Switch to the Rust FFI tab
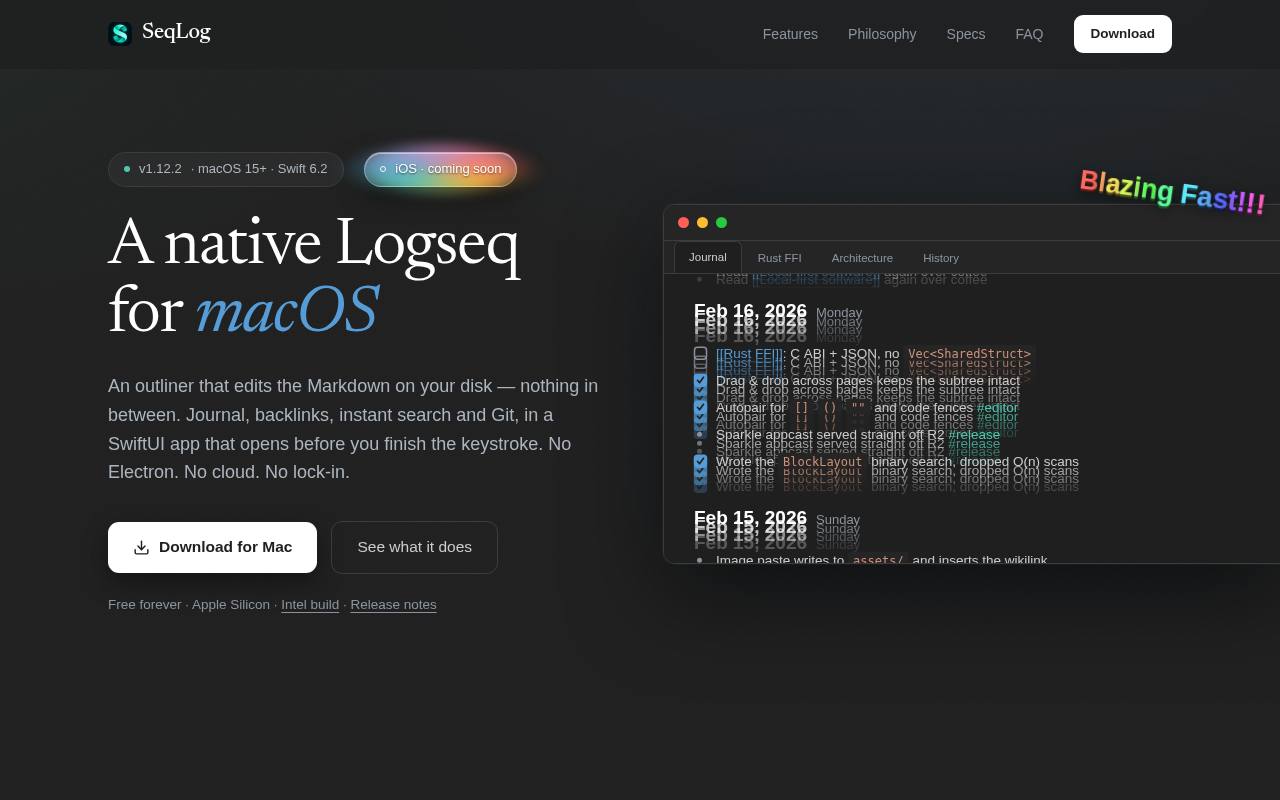This screenshot has width=1280, height=800. click(780, 258)
